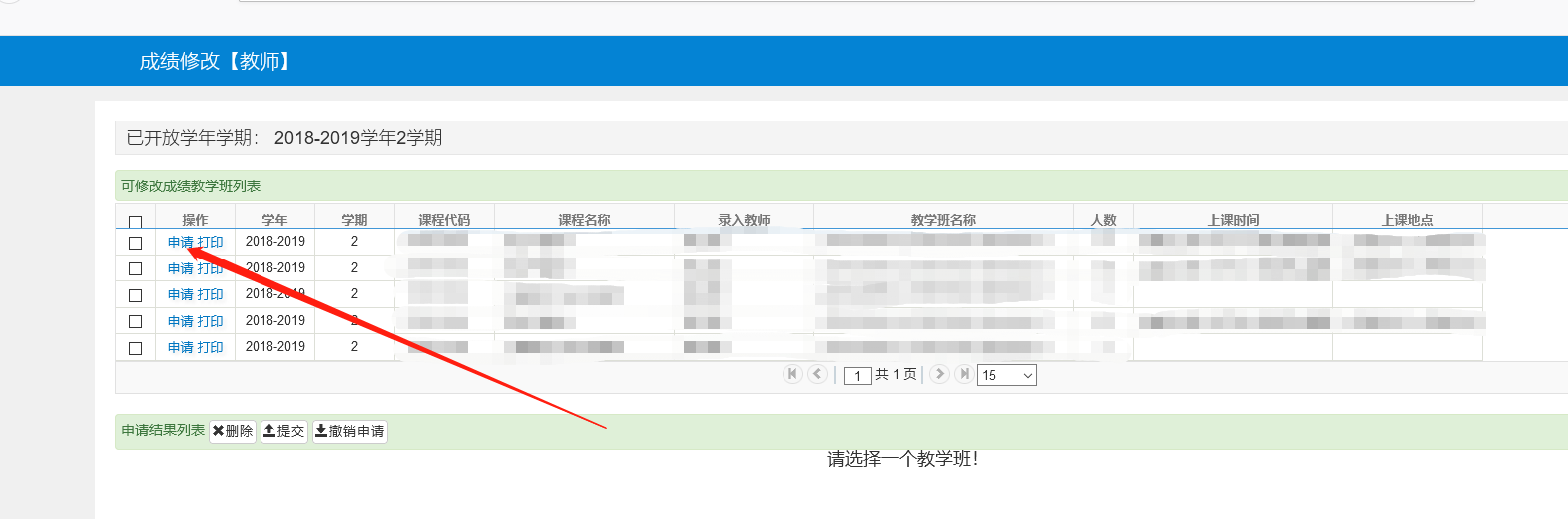Go to first page of class list
Screen dimensions: 1568x519
[x=792, y=374]
